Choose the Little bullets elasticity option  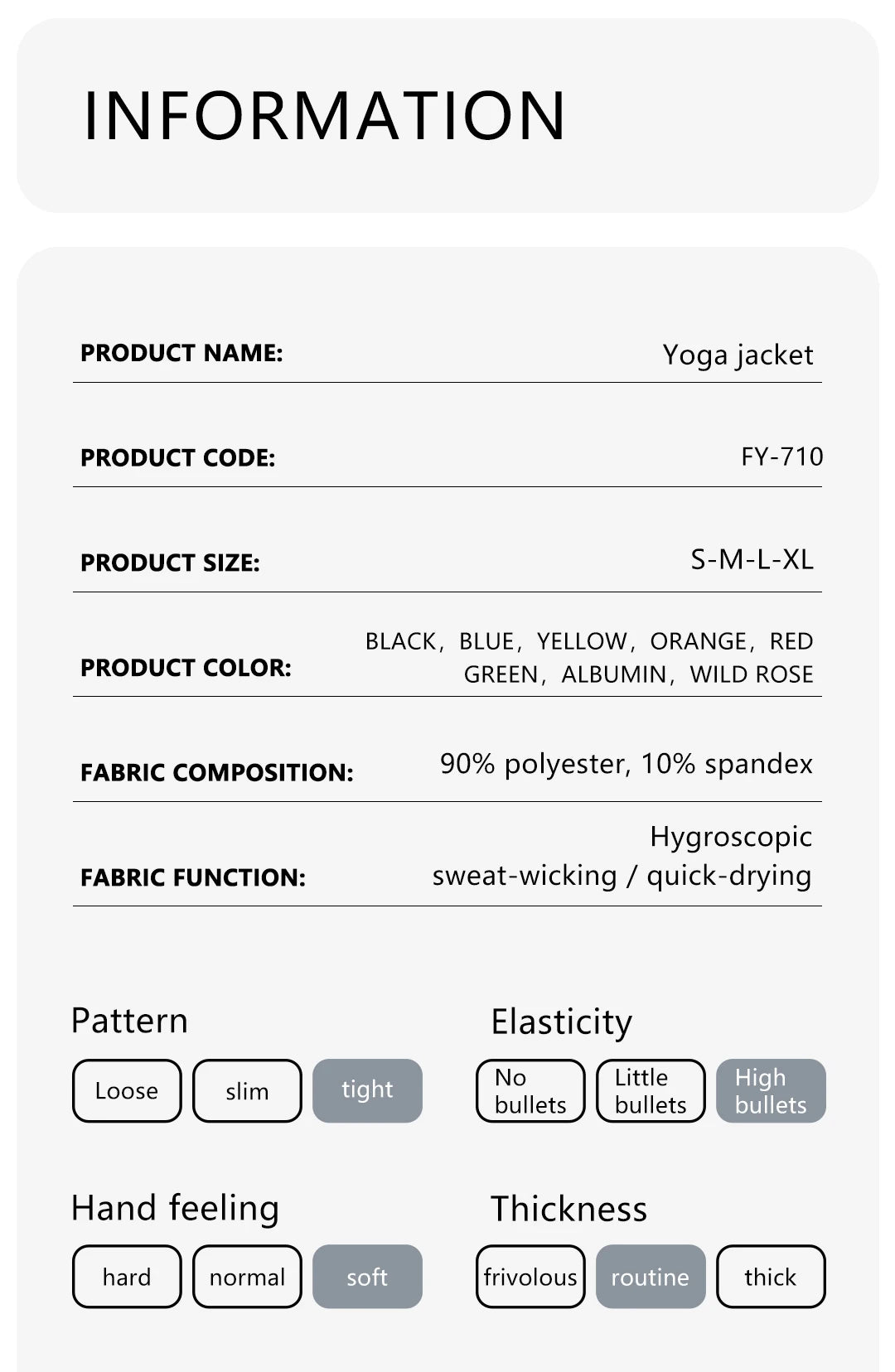[x=651, y=1090]
